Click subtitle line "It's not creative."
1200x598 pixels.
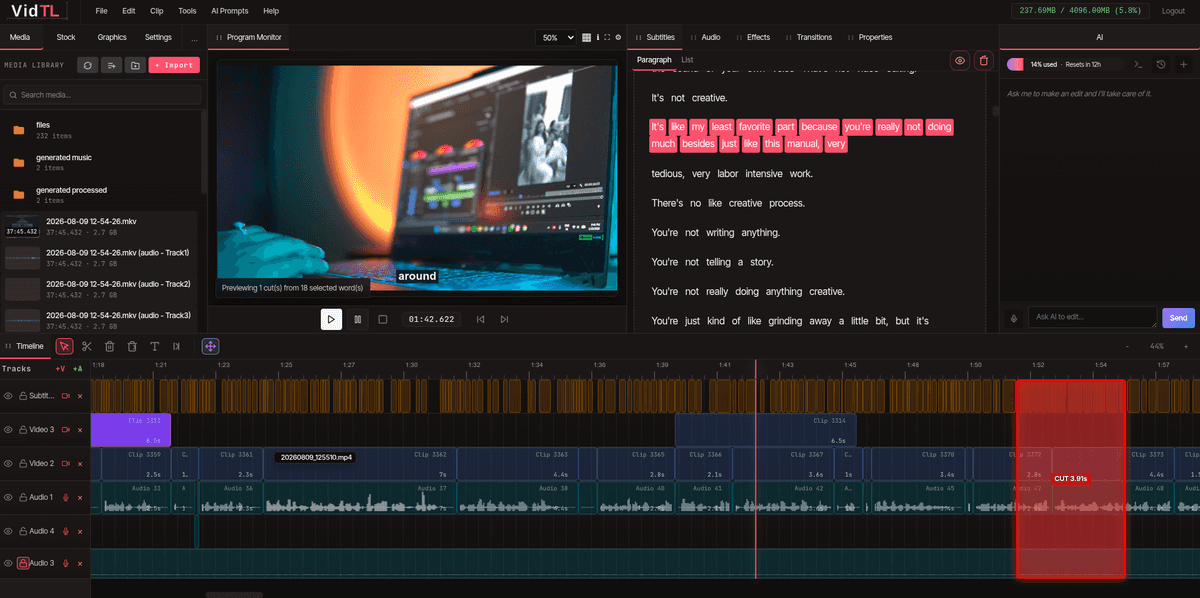(689, 98)
